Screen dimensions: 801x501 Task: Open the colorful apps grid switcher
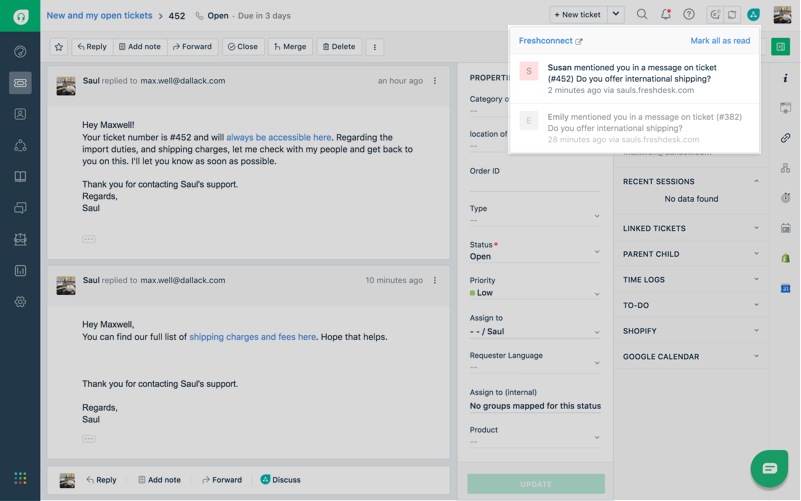point(20,478)
